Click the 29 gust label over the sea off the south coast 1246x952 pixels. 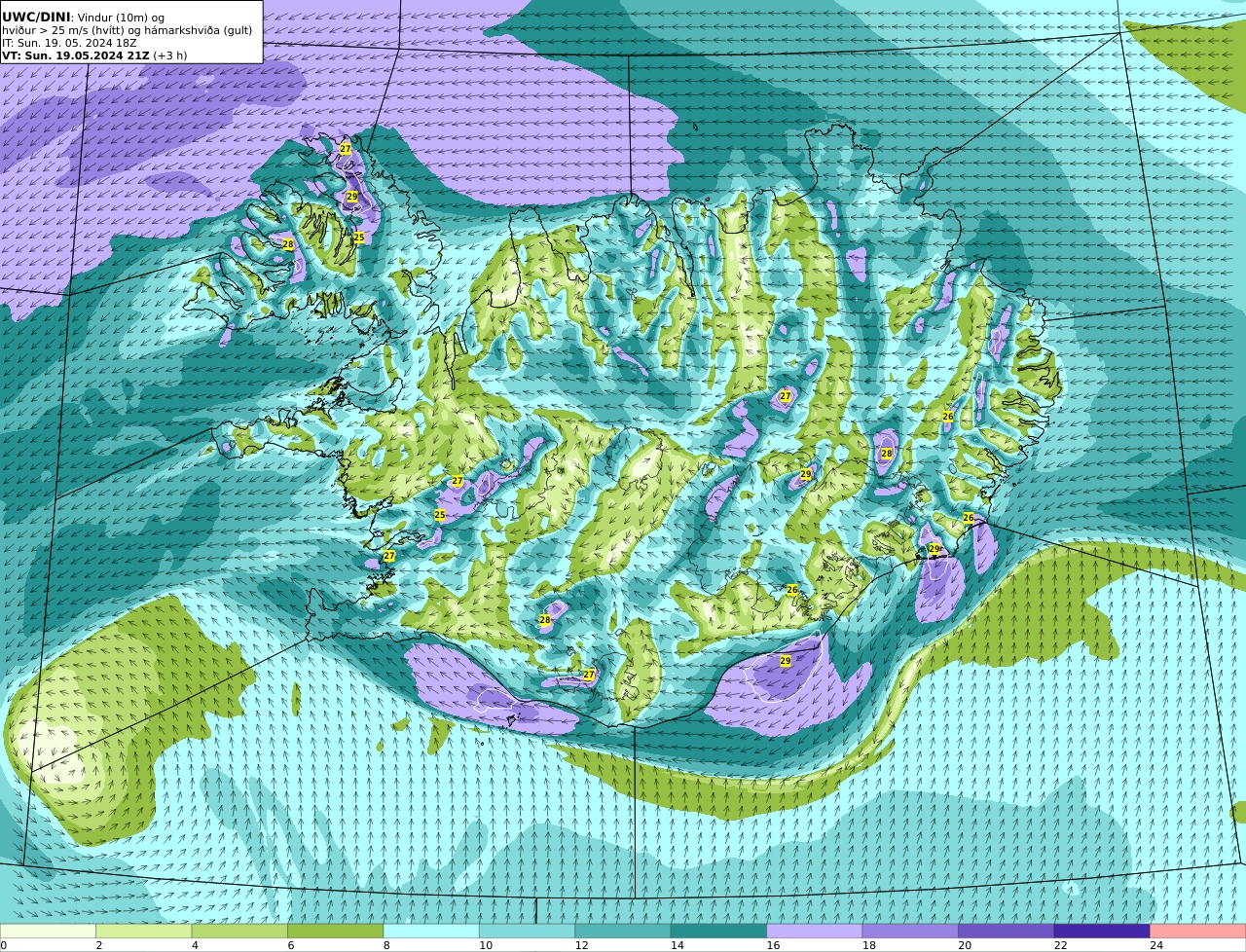786,661
